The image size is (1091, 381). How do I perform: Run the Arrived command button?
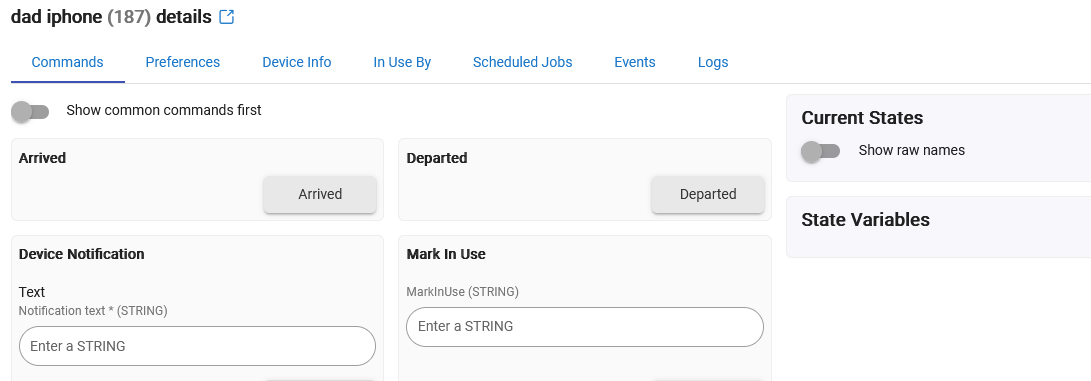(x=320, y=194)
